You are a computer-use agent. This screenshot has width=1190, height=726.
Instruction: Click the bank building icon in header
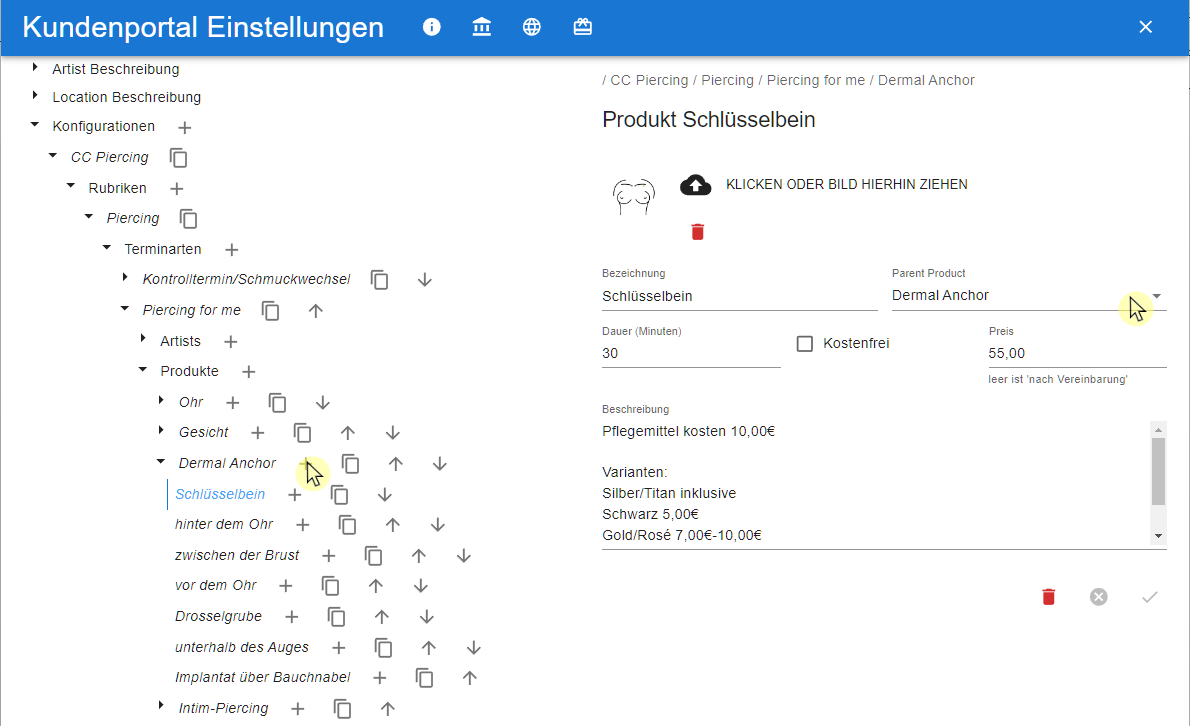pos(481,27)
